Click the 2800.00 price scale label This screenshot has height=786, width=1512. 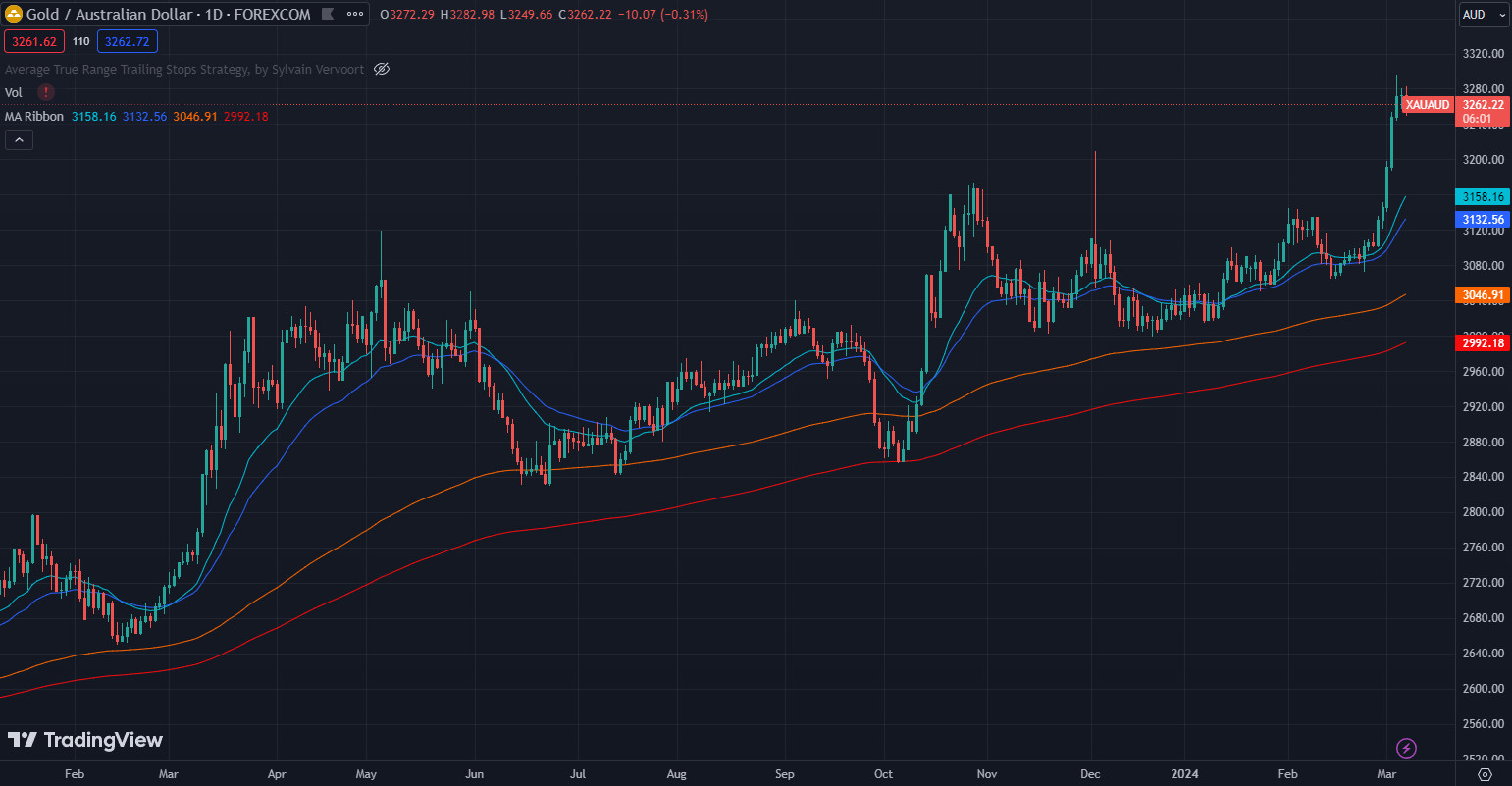[x=1484, y=512]
